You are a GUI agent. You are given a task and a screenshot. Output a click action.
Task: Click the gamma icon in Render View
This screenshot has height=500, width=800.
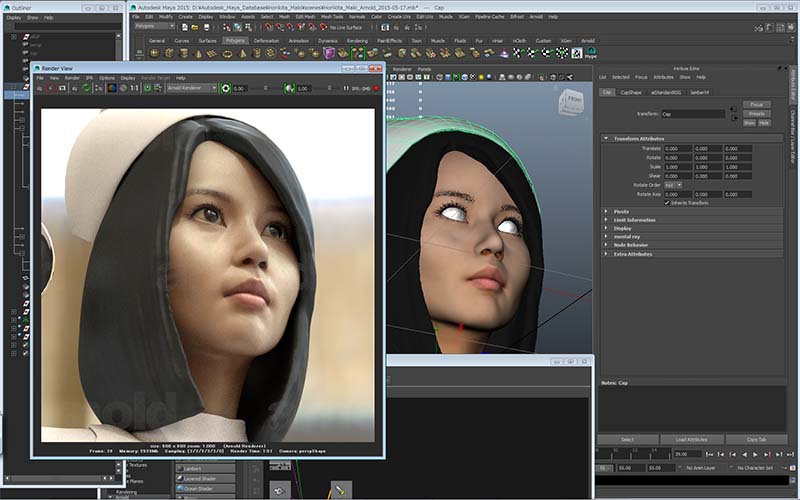click(289, 88)
